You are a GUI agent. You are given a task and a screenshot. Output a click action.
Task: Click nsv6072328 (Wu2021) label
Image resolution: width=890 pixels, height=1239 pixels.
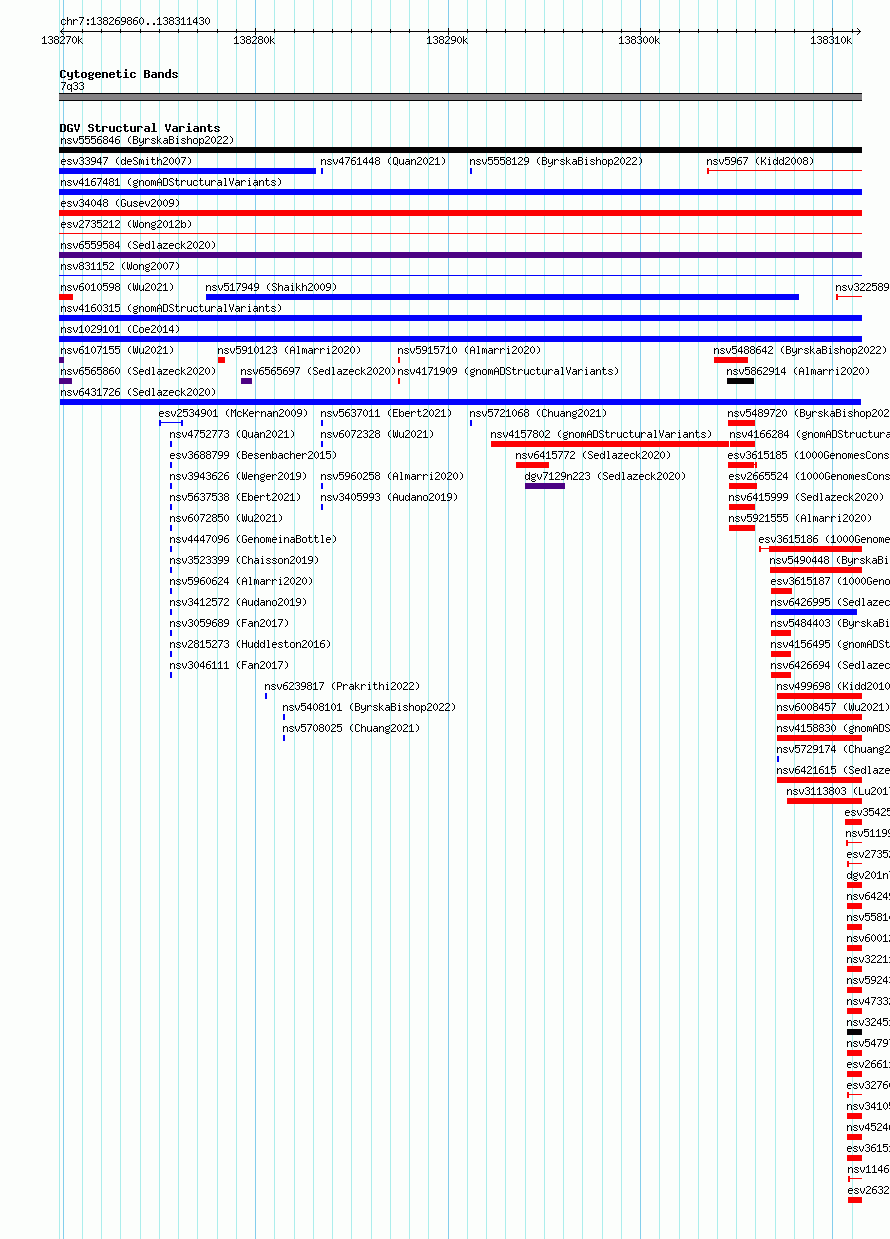coord(377,435)
